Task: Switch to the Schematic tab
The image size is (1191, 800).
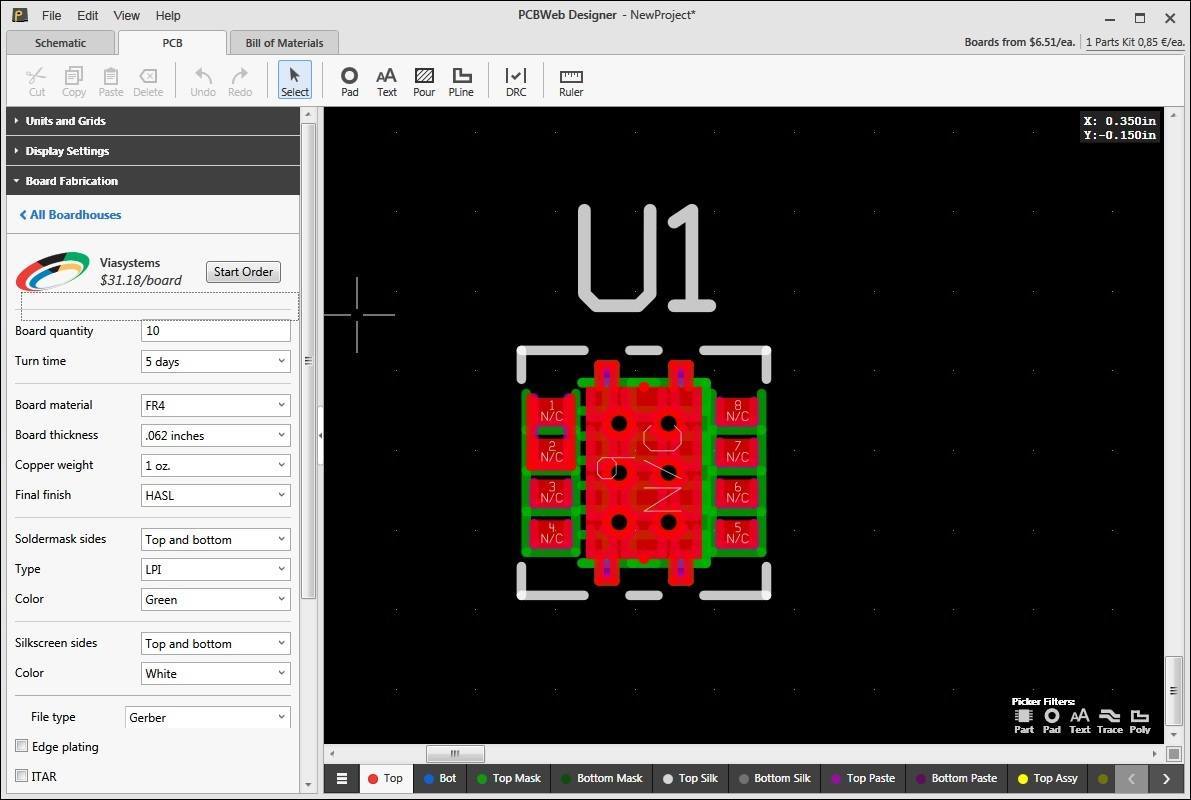Action: (x=61, y=43)
